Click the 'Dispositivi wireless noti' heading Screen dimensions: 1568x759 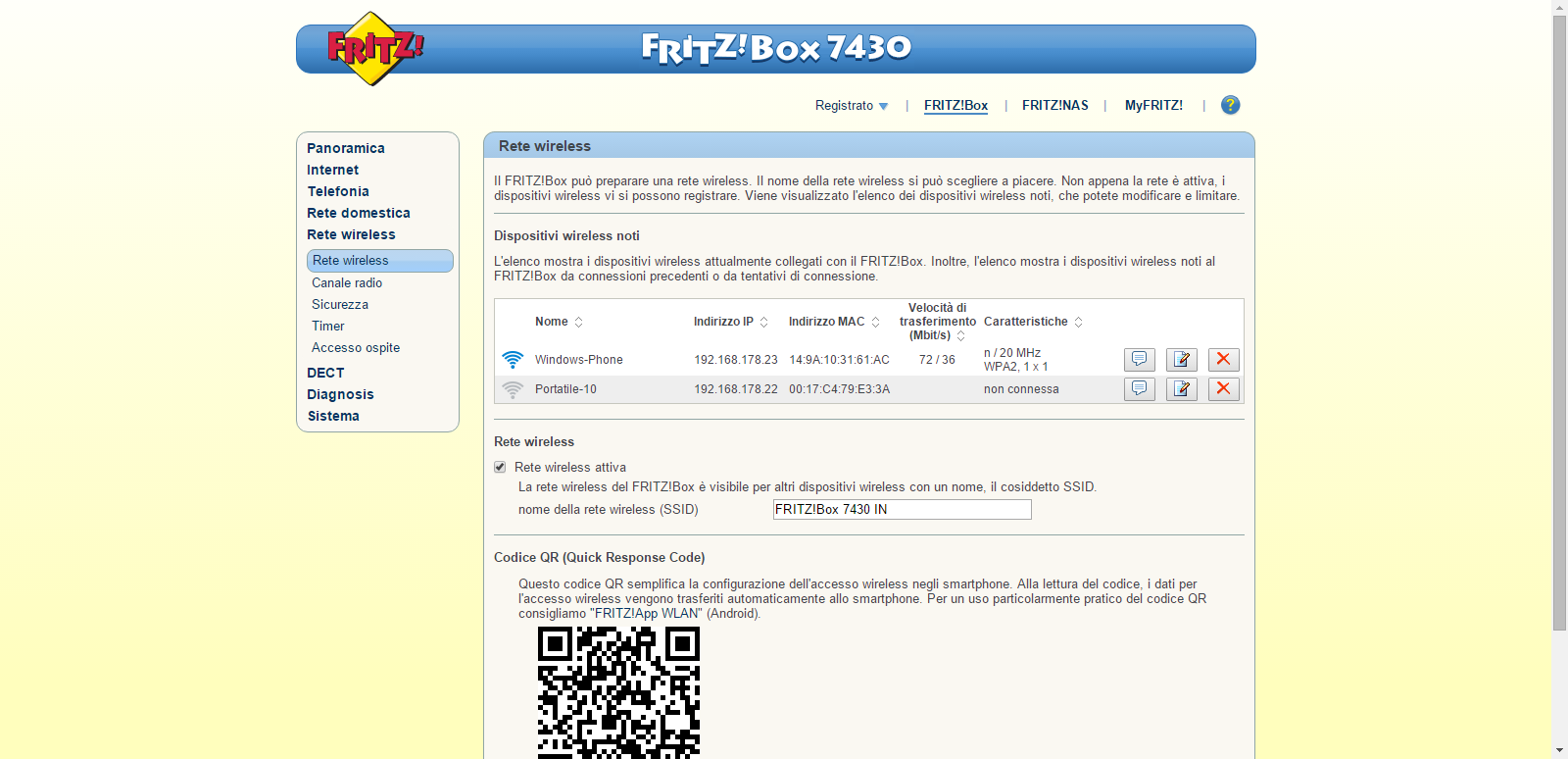[566, 236]
